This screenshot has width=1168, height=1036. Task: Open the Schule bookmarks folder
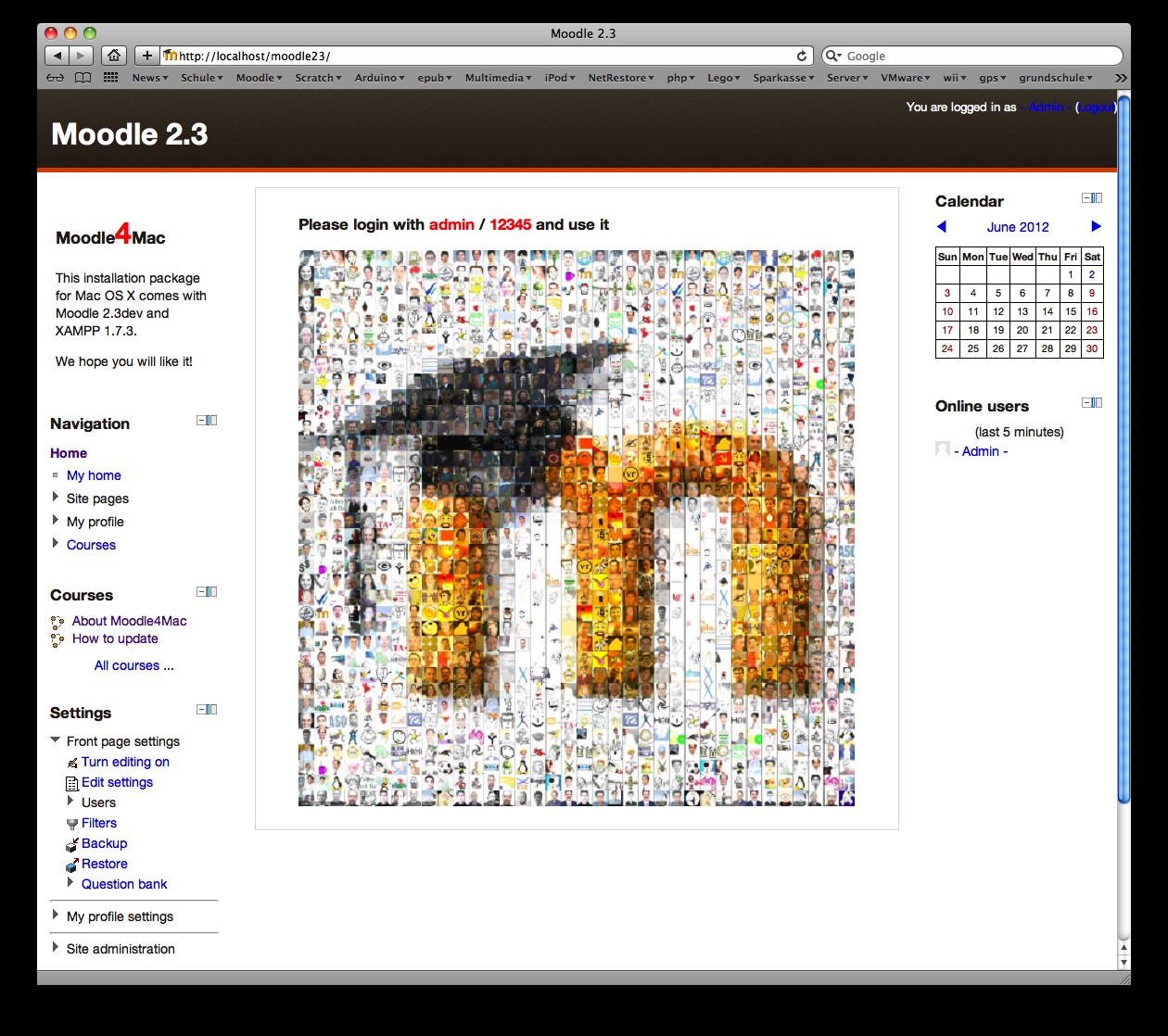202,78
